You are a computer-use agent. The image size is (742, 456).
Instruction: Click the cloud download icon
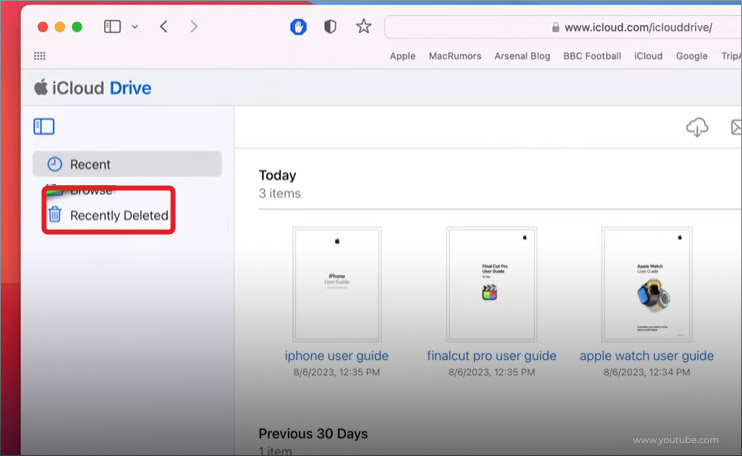coord(697,127)
